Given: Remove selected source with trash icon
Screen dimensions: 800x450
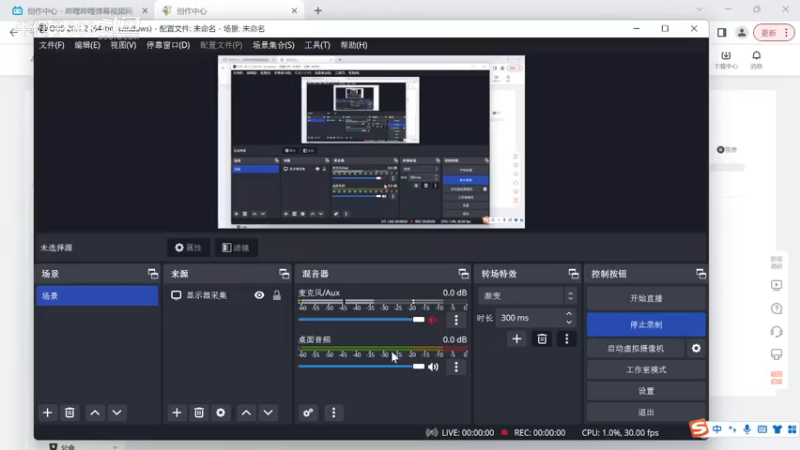Looking at the screenshot, I should (199, 412).
